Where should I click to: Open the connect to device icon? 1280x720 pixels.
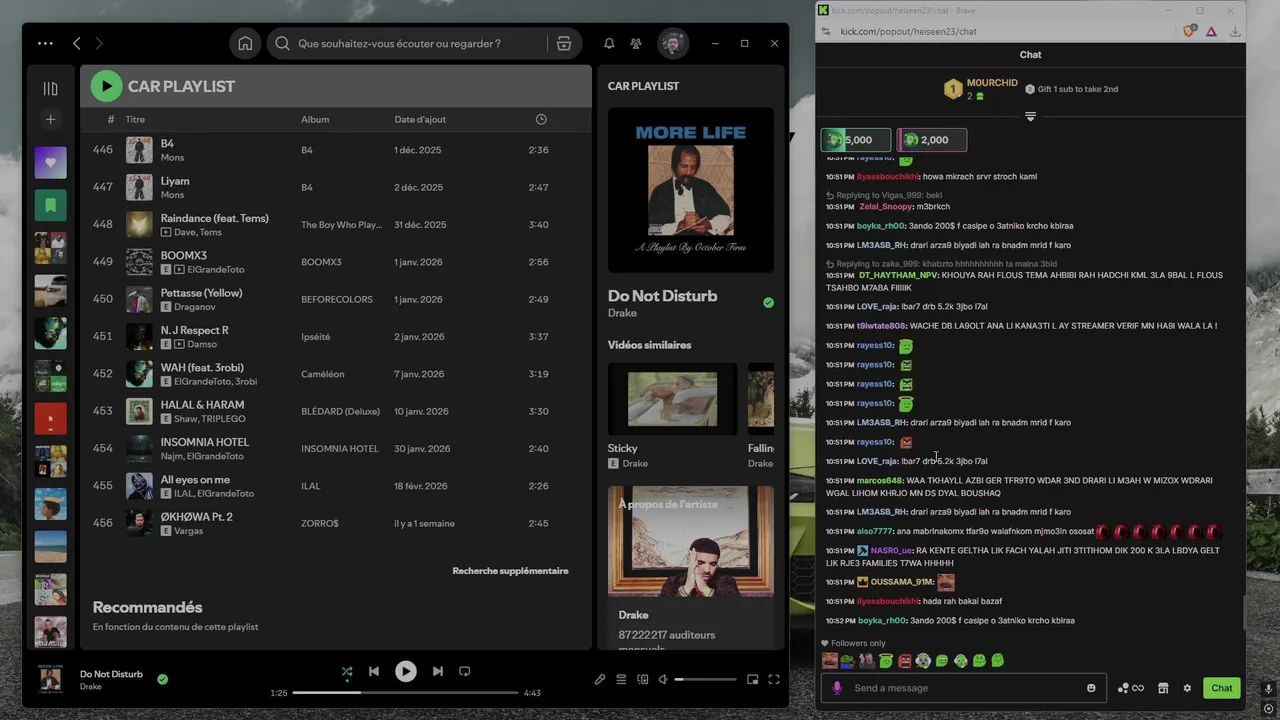pos(643,680)
